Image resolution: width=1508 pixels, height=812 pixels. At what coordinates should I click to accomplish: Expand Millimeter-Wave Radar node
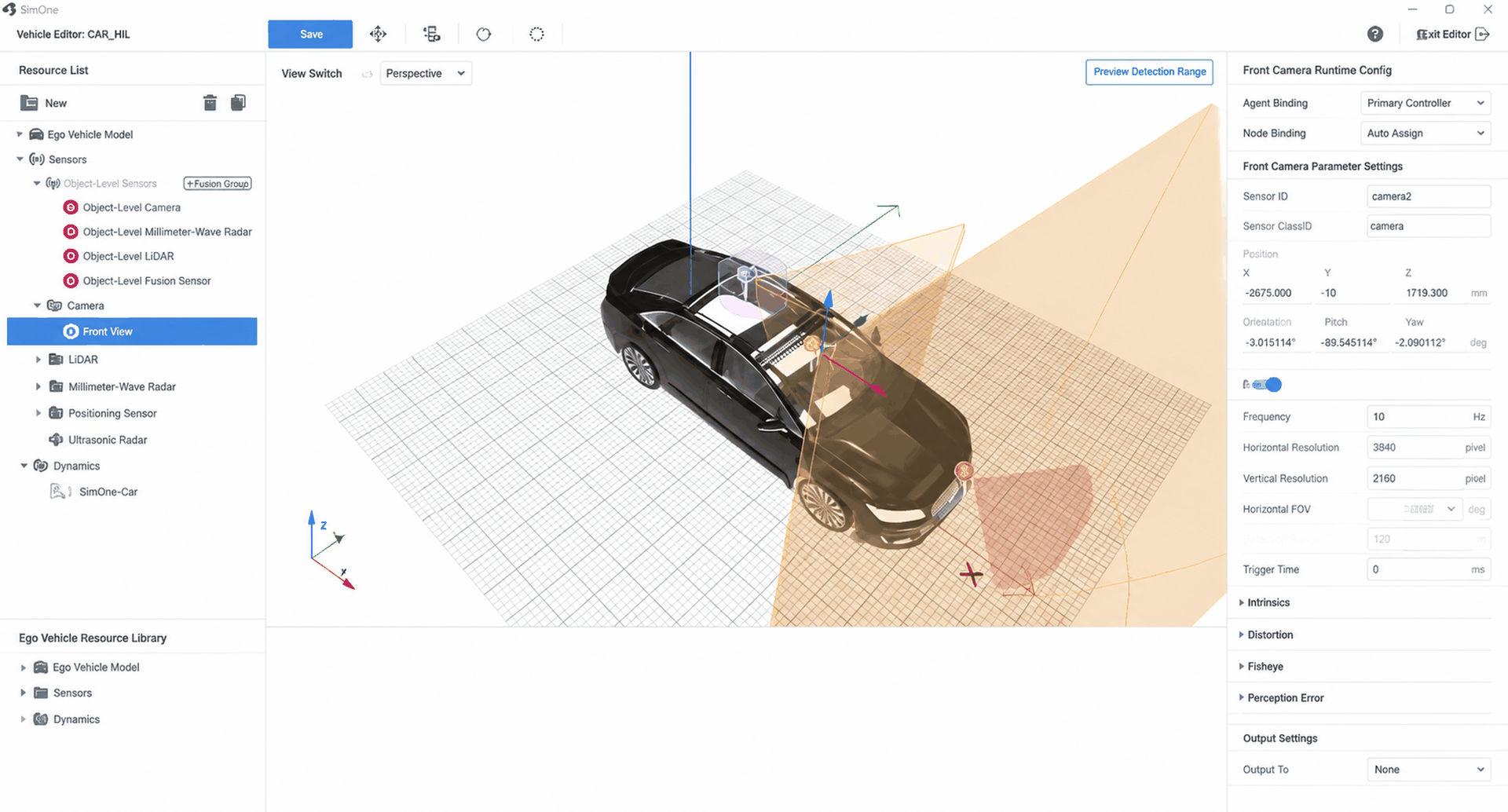[38, 386]
